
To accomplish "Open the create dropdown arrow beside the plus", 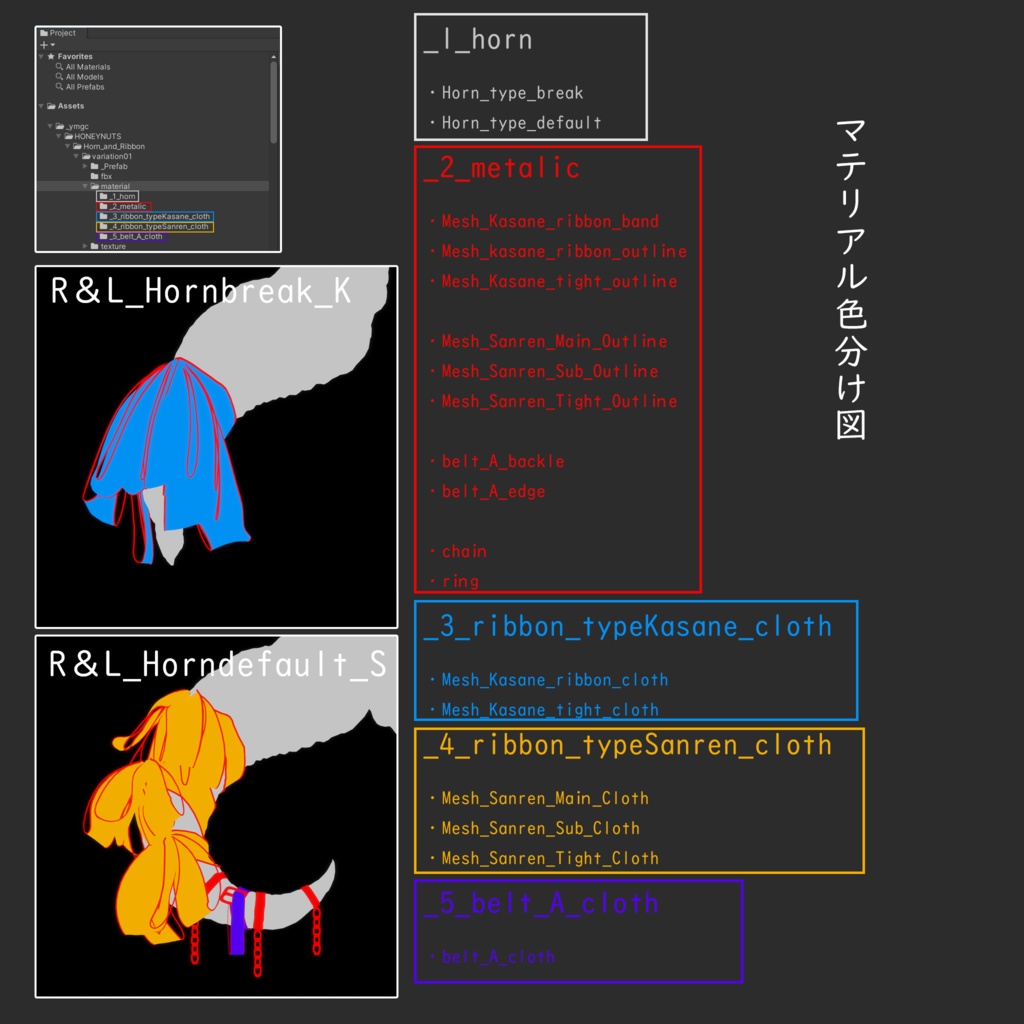I will [x=52, y=45].
